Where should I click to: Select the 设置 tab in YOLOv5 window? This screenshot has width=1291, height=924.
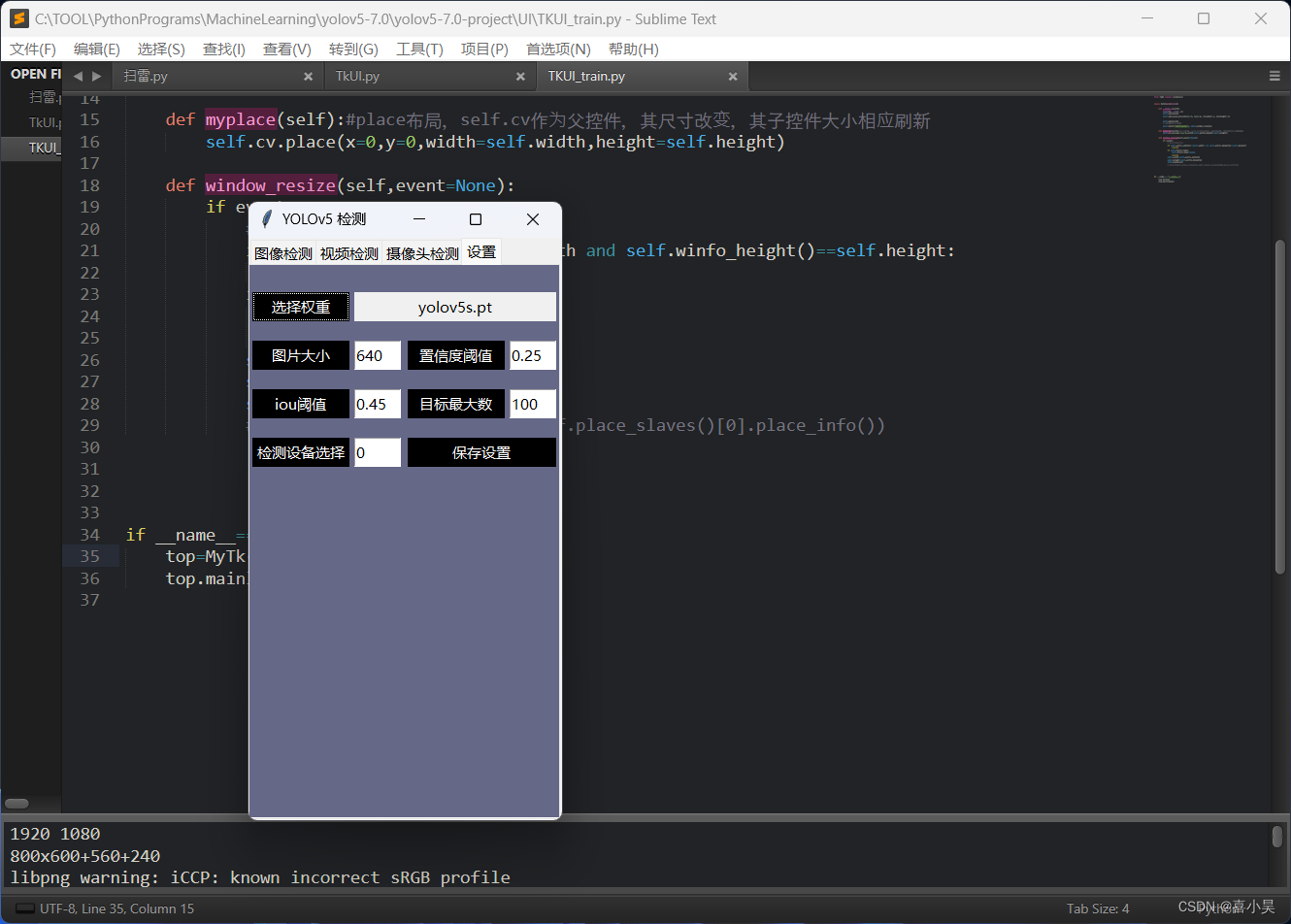point(481,251)
